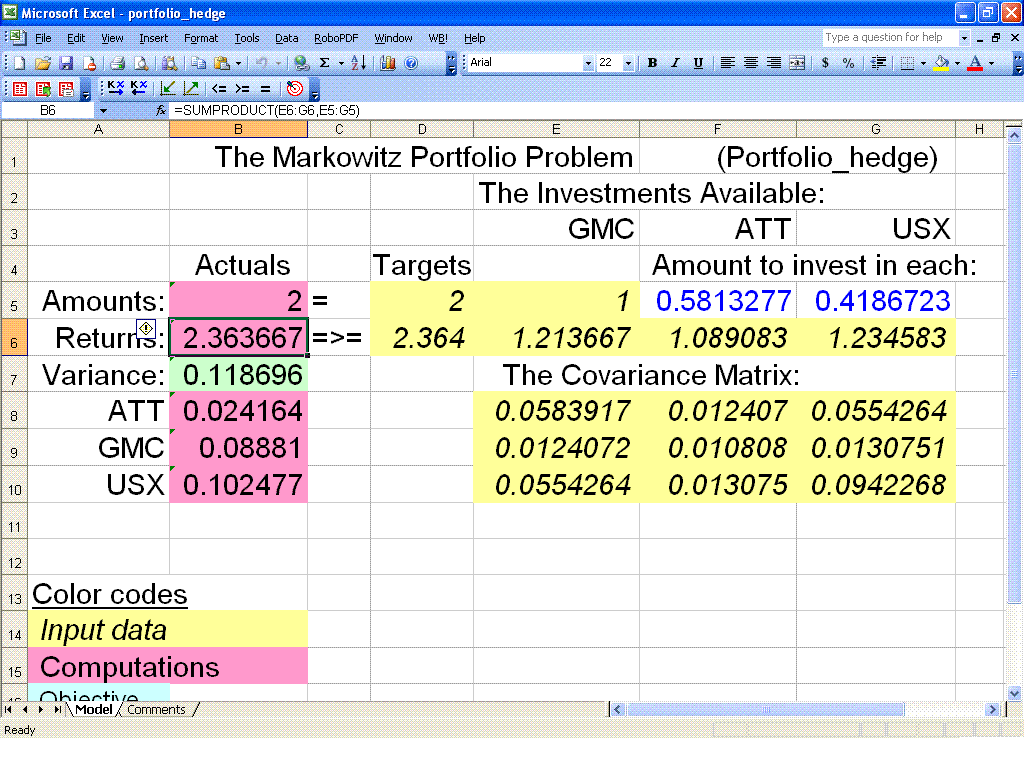The image size is (1024, 768).
Task: Add a less-than-or-equal constraint
Action: coord(219,88)
